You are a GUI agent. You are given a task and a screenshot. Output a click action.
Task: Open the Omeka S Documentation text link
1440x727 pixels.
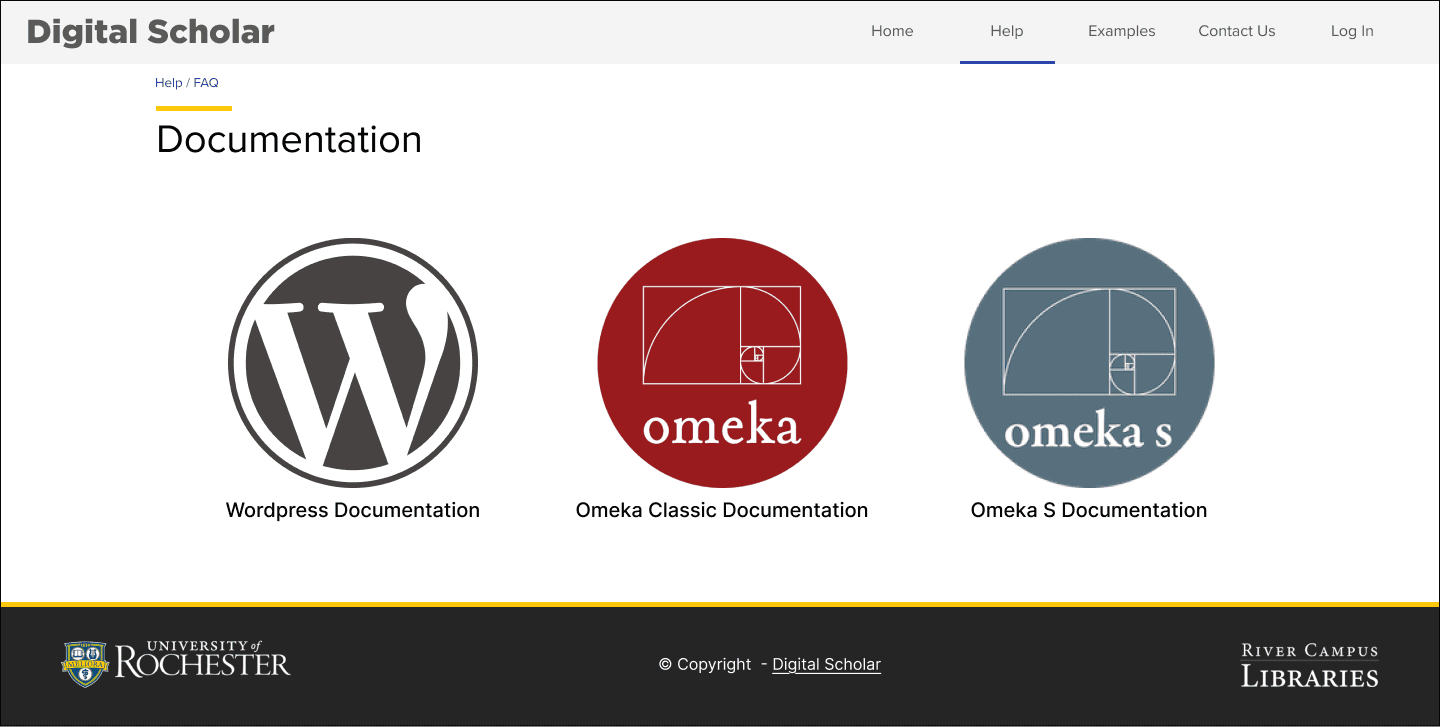click(1089, 510)
